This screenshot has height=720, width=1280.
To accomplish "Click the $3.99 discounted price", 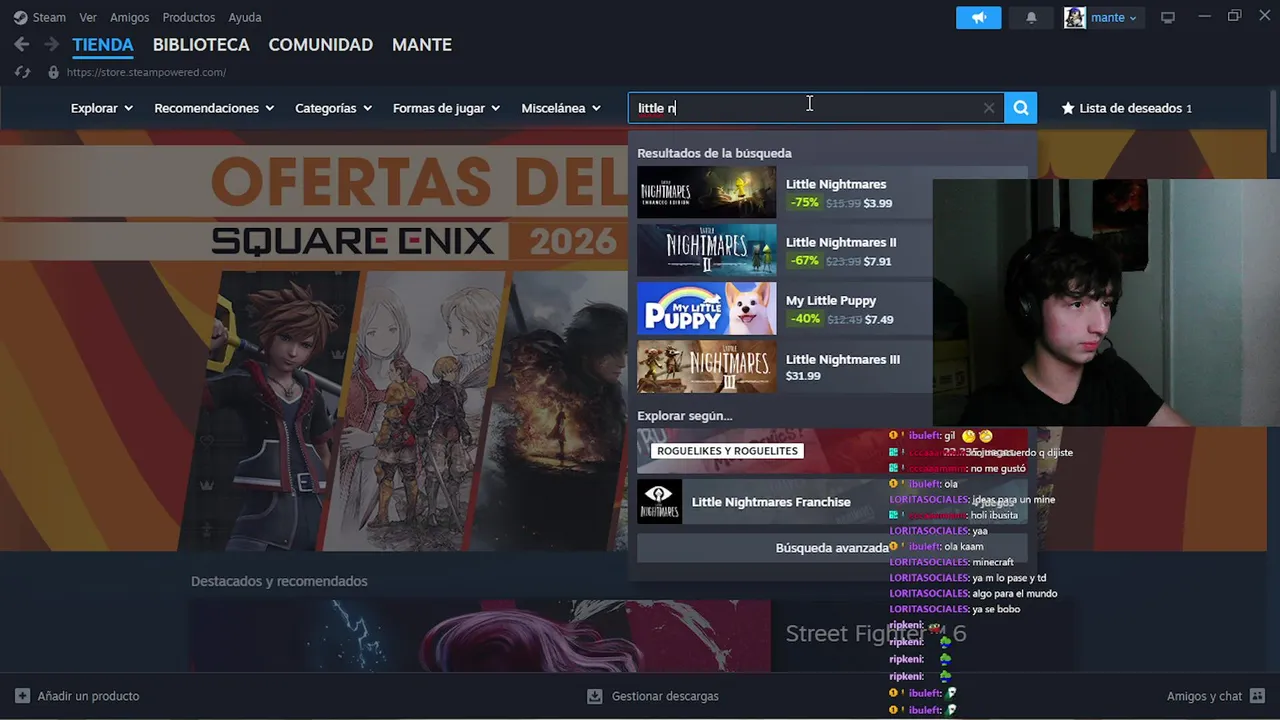I will click(x=878, y=203).
